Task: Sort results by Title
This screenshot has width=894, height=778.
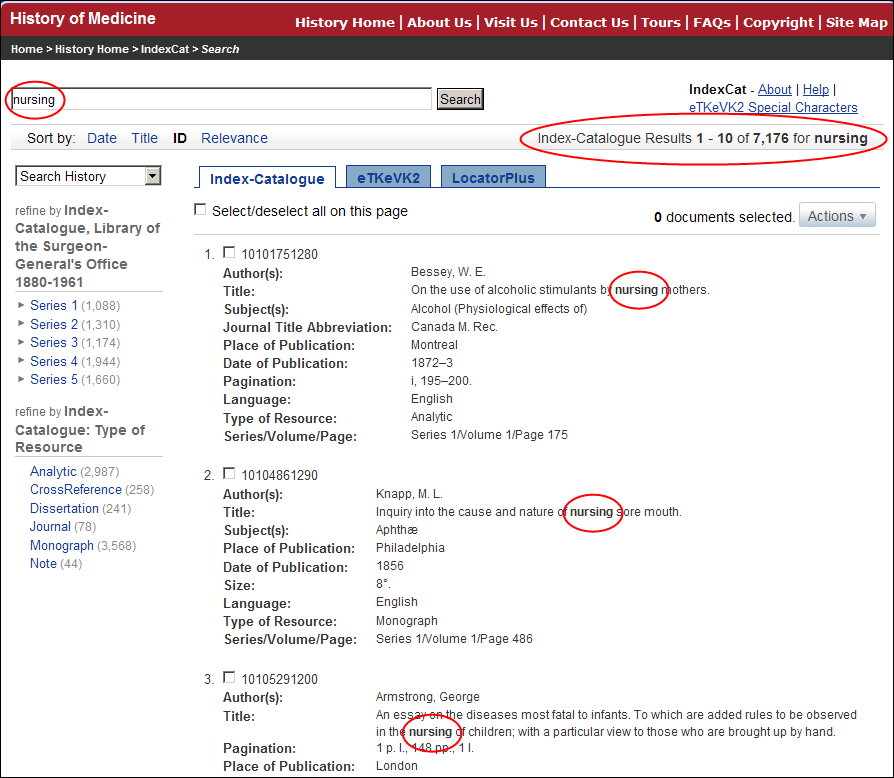Action: pos(144,139)
